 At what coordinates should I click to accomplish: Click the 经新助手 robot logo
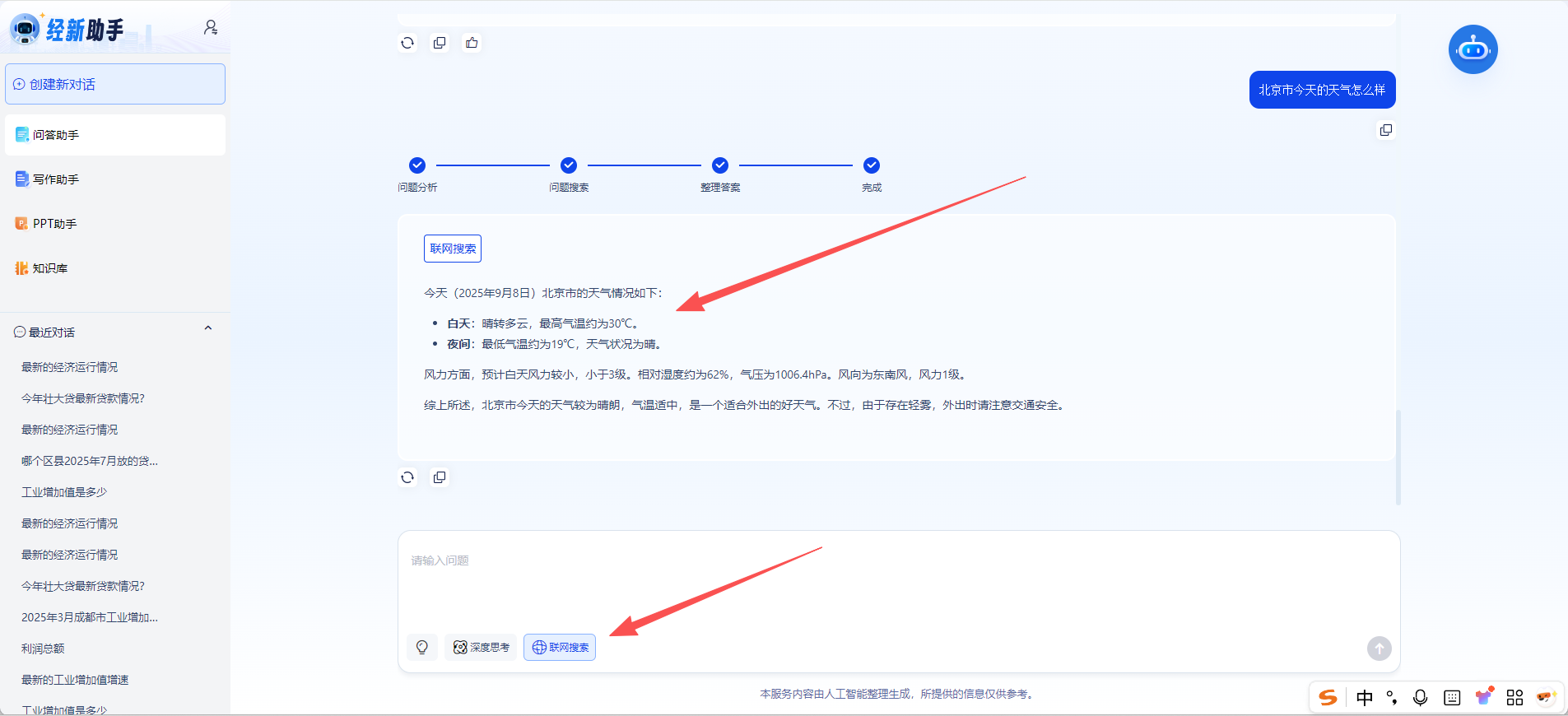[25, 29]
